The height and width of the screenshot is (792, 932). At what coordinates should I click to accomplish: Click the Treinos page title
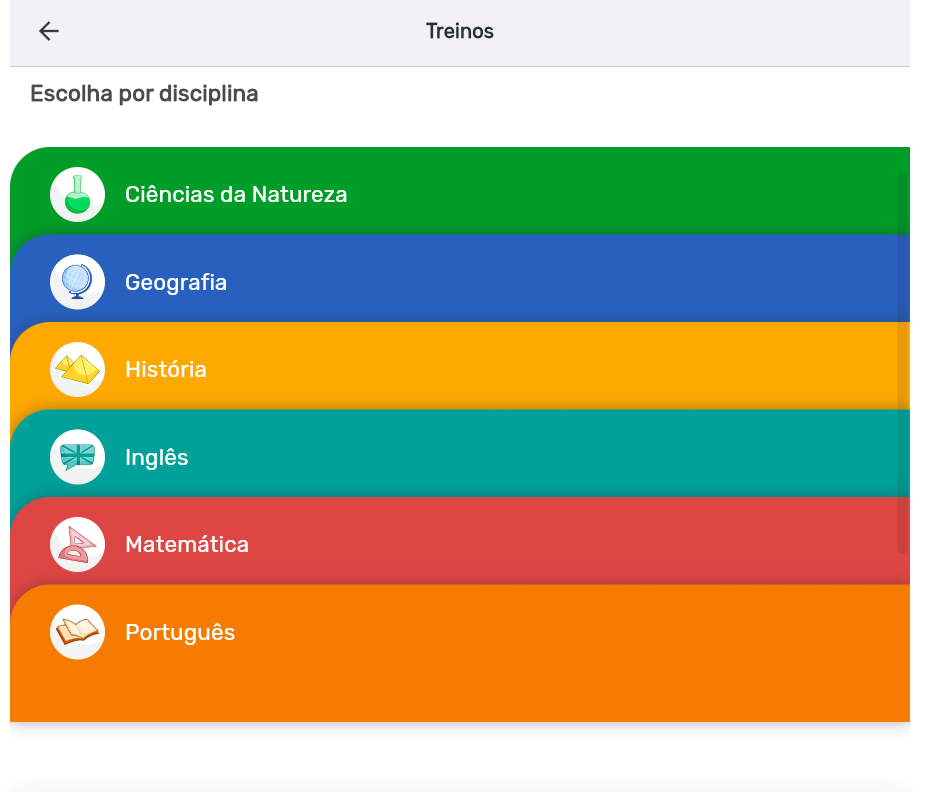pyautogui.click(x=460, y=31)
